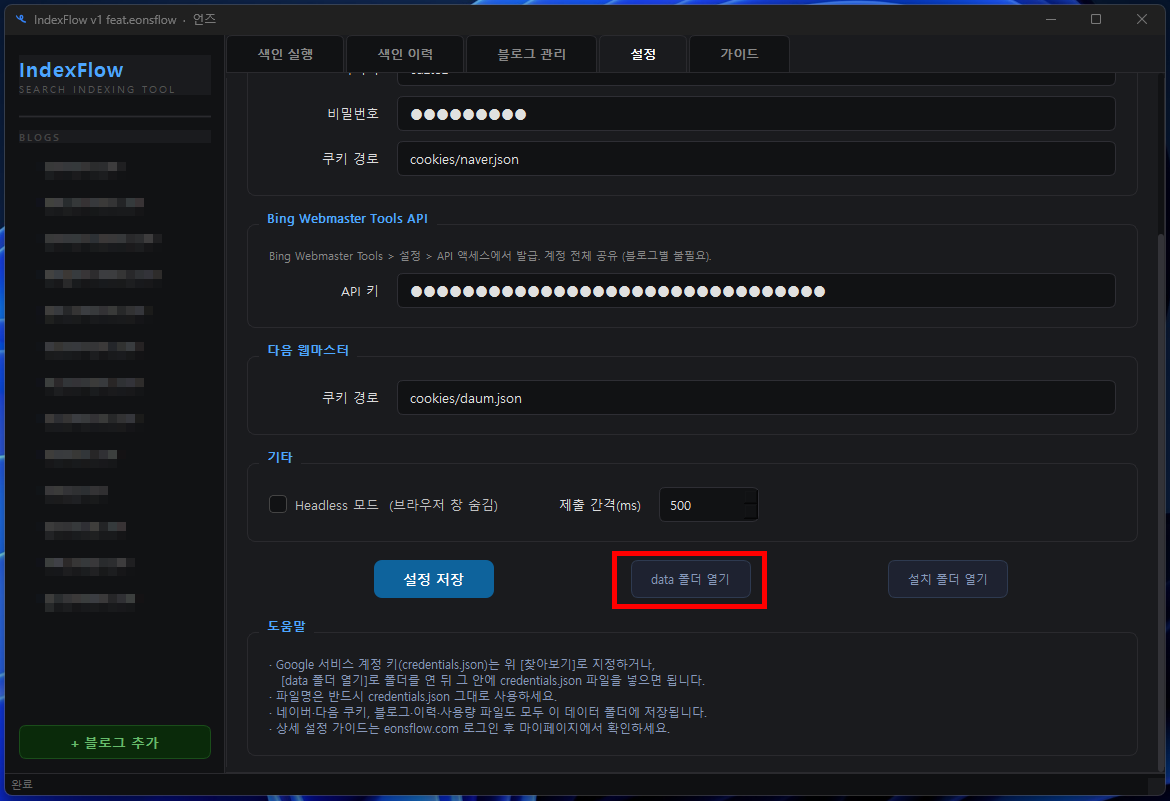
Task: Click the 도움말 section heading
Action: (x=287, y=626)
